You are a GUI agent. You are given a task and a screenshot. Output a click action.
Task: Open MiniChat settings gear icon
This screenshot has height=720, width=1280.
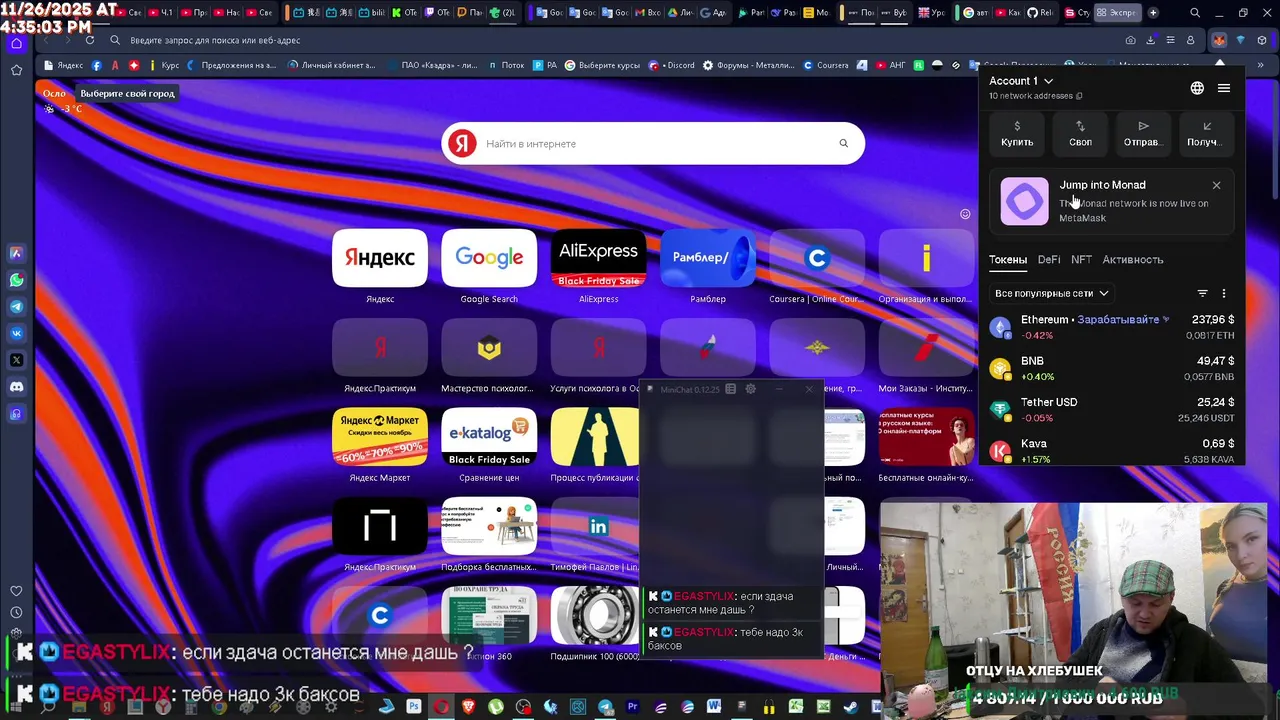pos(751,389)
